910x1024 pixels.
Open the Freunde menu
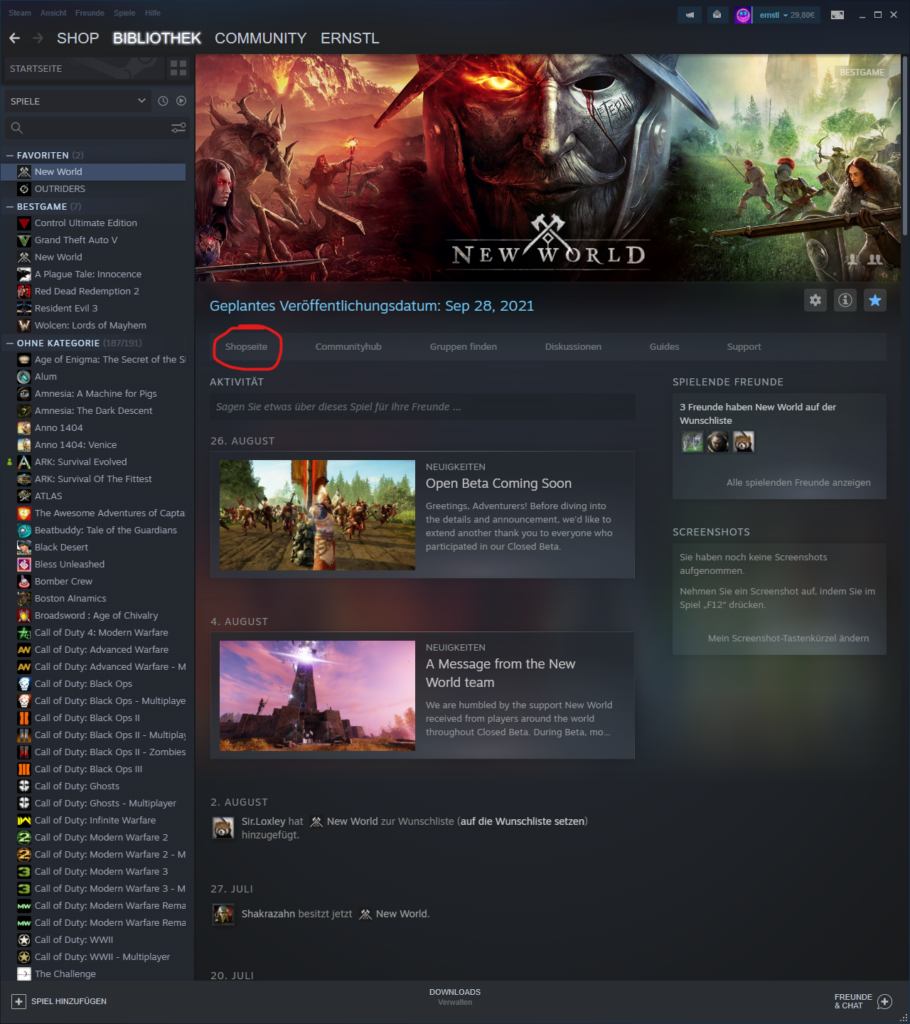89,13
